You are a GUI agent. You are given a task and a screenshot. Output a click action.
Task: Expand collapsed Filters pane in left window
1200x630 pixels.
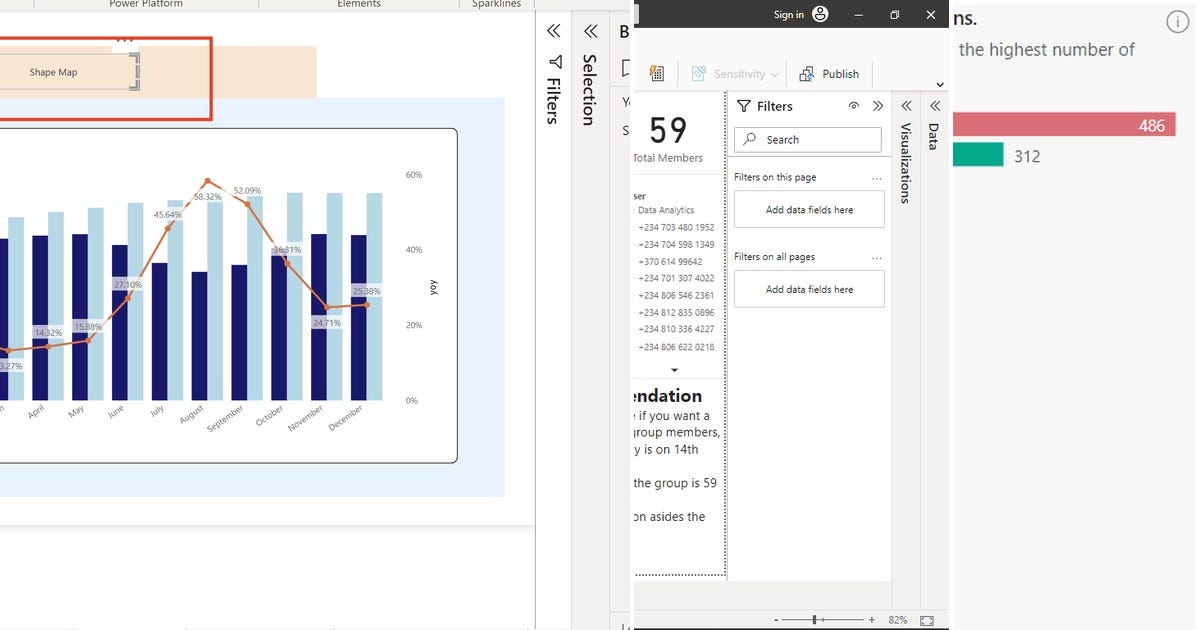coord(554,32)
